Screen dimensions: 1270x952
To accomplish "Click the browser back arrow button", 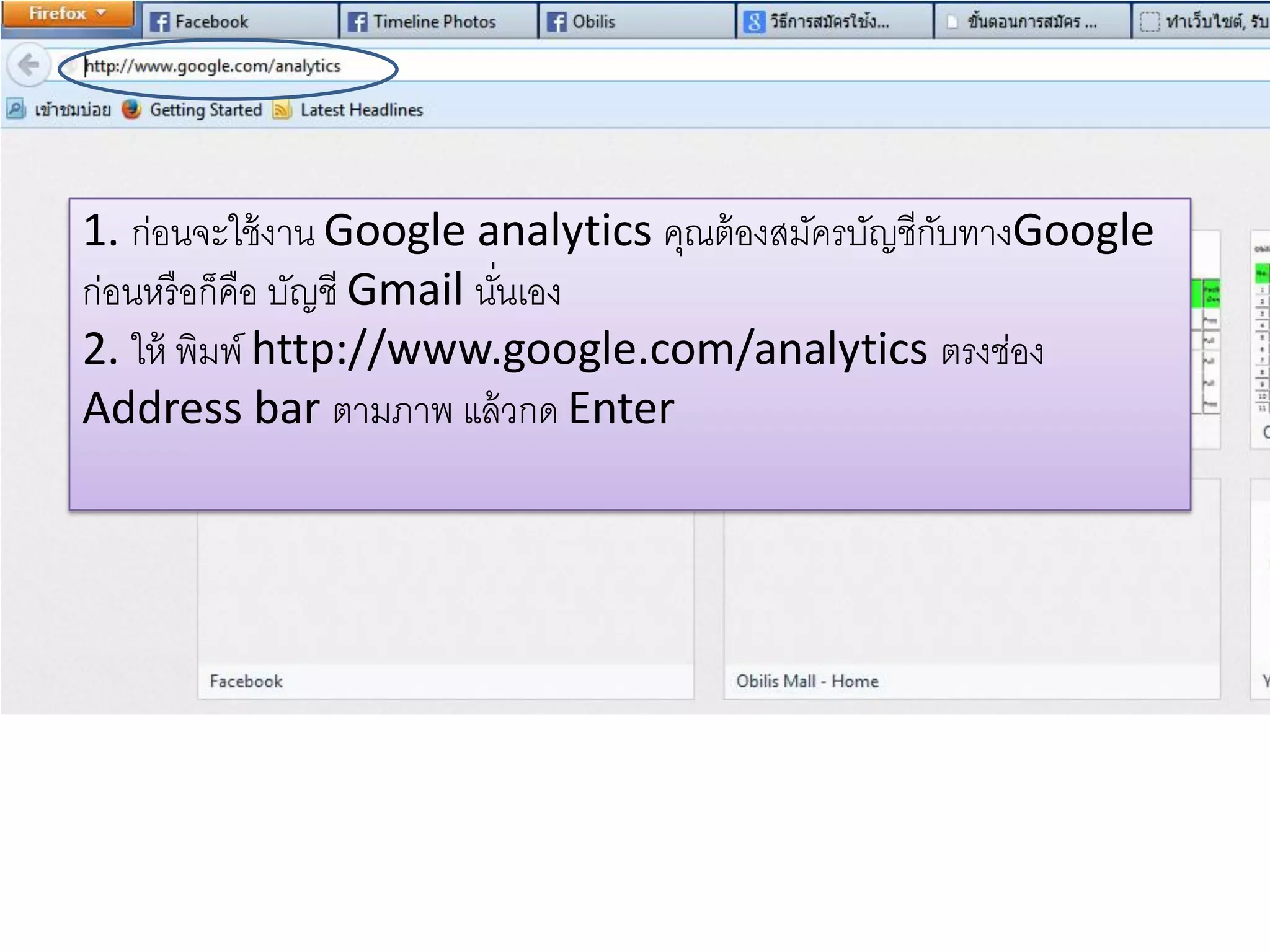I will click(x=29, y=65).
